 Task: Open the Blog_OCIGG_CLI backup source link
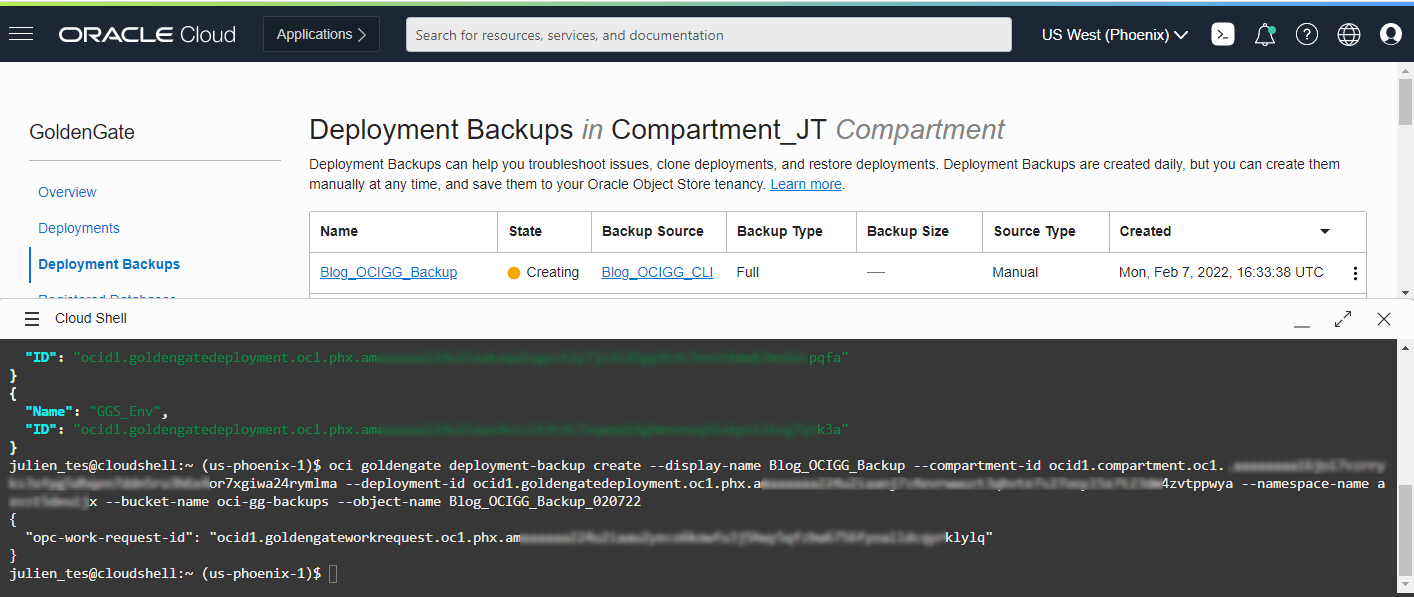point(657,272)
